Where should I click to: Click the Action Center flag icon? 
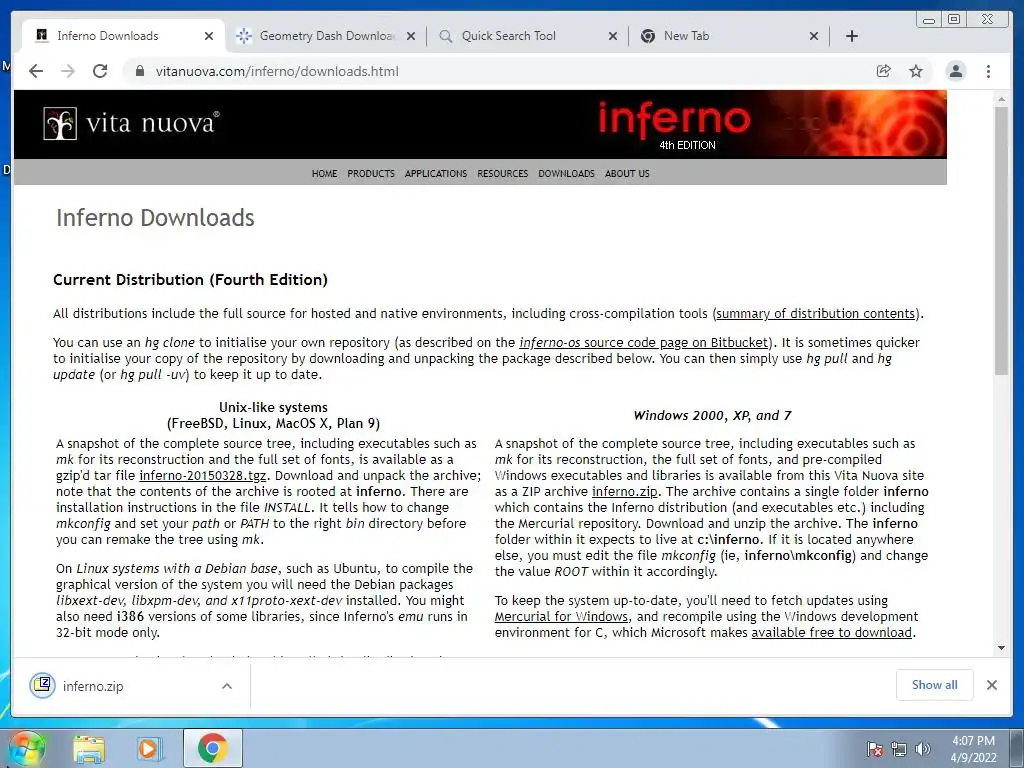pyautogui.click(x=874, y=749)
